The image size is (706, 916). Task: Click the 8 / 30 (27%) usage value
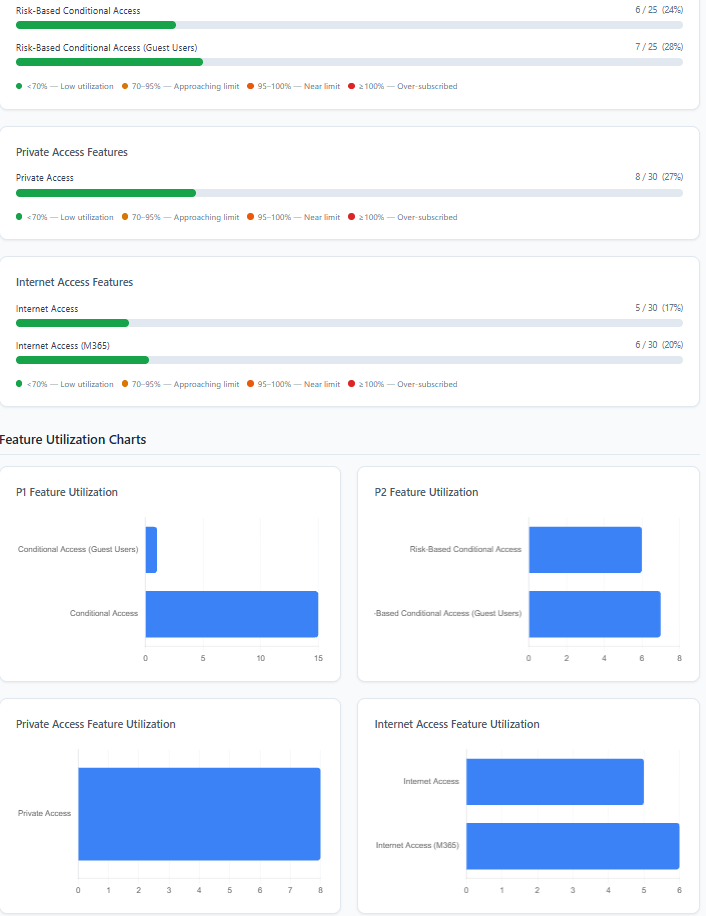(x=658, y=177)
